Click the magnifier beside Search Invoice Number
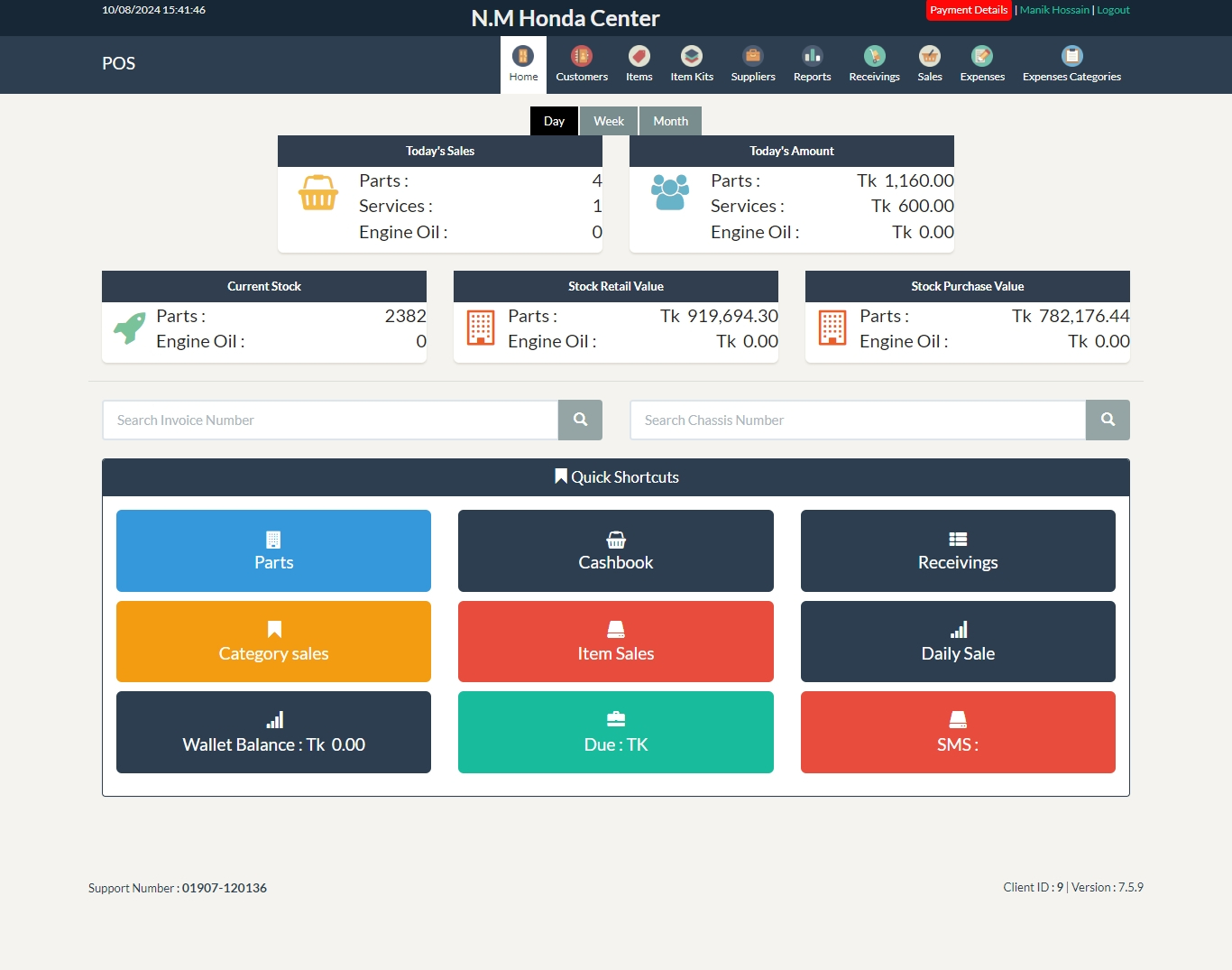The image size is (1232, 970). click(x=580, y=420)
